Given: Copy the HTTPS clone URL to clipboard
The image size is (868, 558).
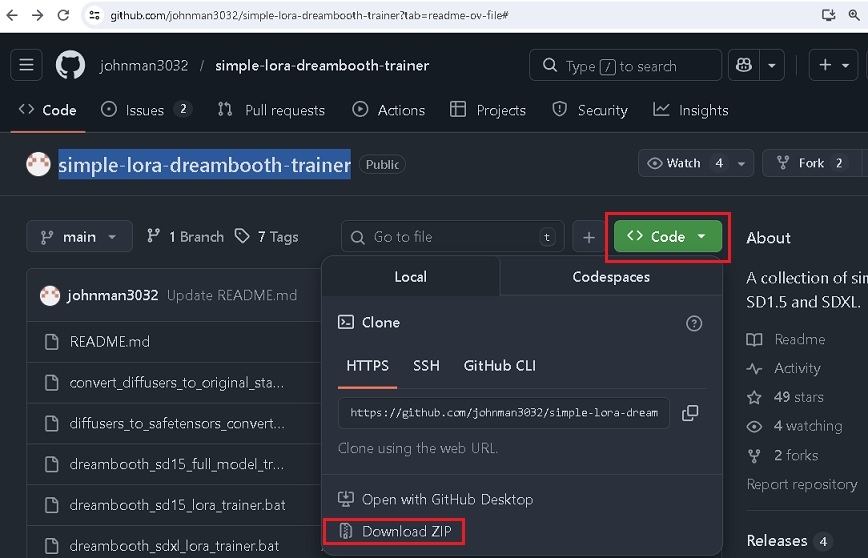Looking at the screenshot, I should (690, 413).
